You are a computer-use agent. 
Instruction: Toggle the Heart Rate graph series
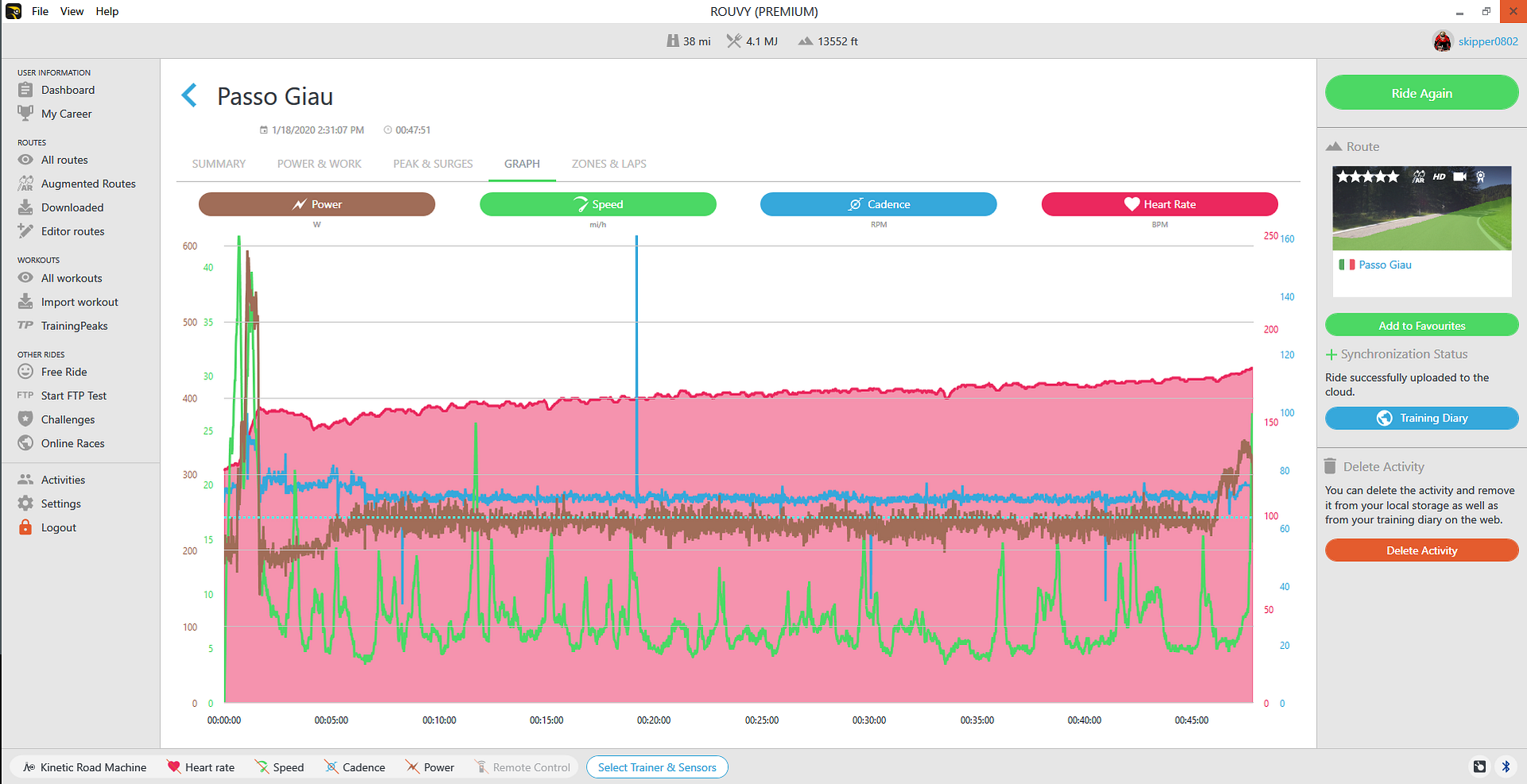(1160, 204)
